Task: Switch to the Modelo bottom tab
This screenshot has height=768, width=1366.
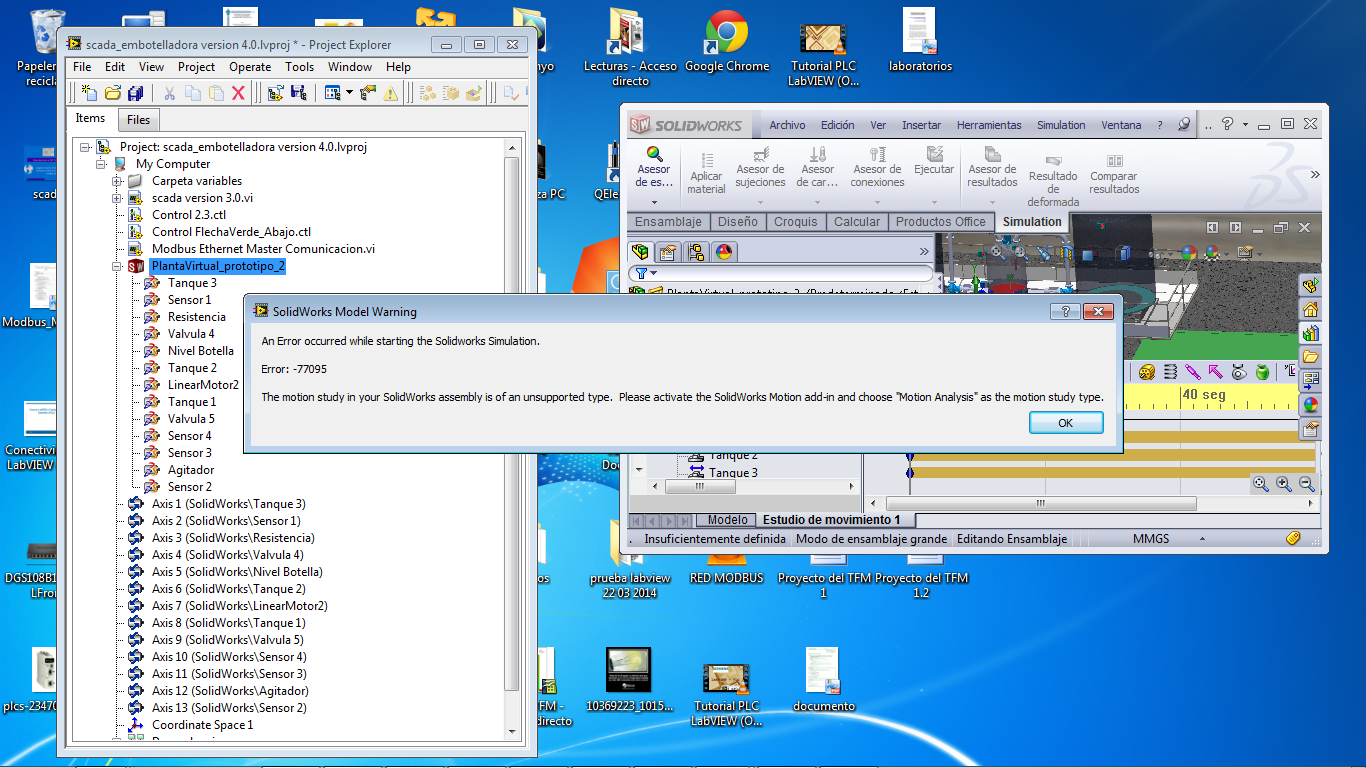Action: coord(727,520)
